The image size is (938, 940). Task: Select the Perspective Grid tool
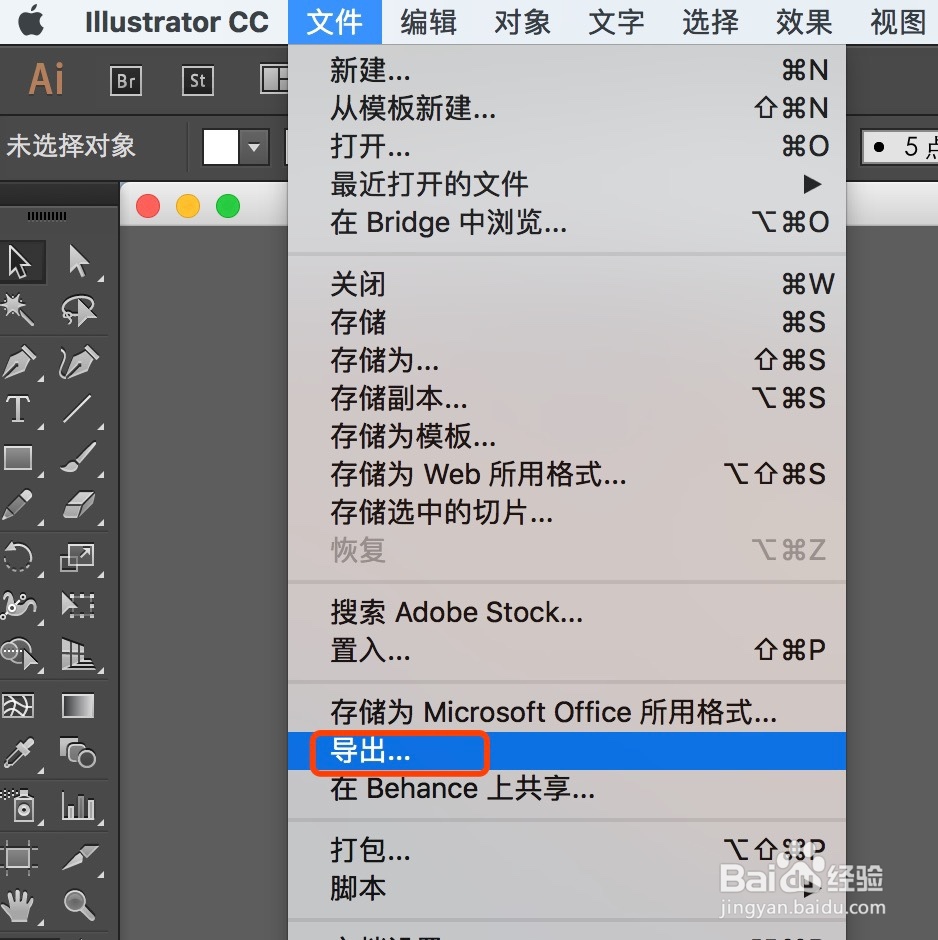79,654
